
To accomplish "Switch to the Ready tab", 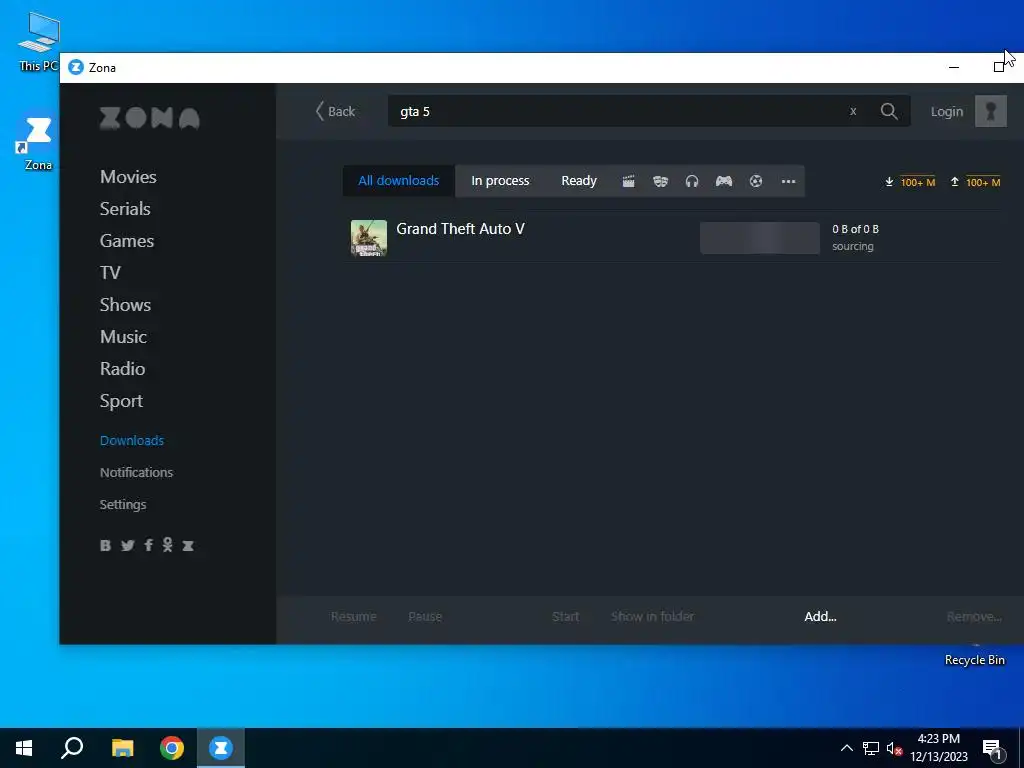I will pos(579,181).
